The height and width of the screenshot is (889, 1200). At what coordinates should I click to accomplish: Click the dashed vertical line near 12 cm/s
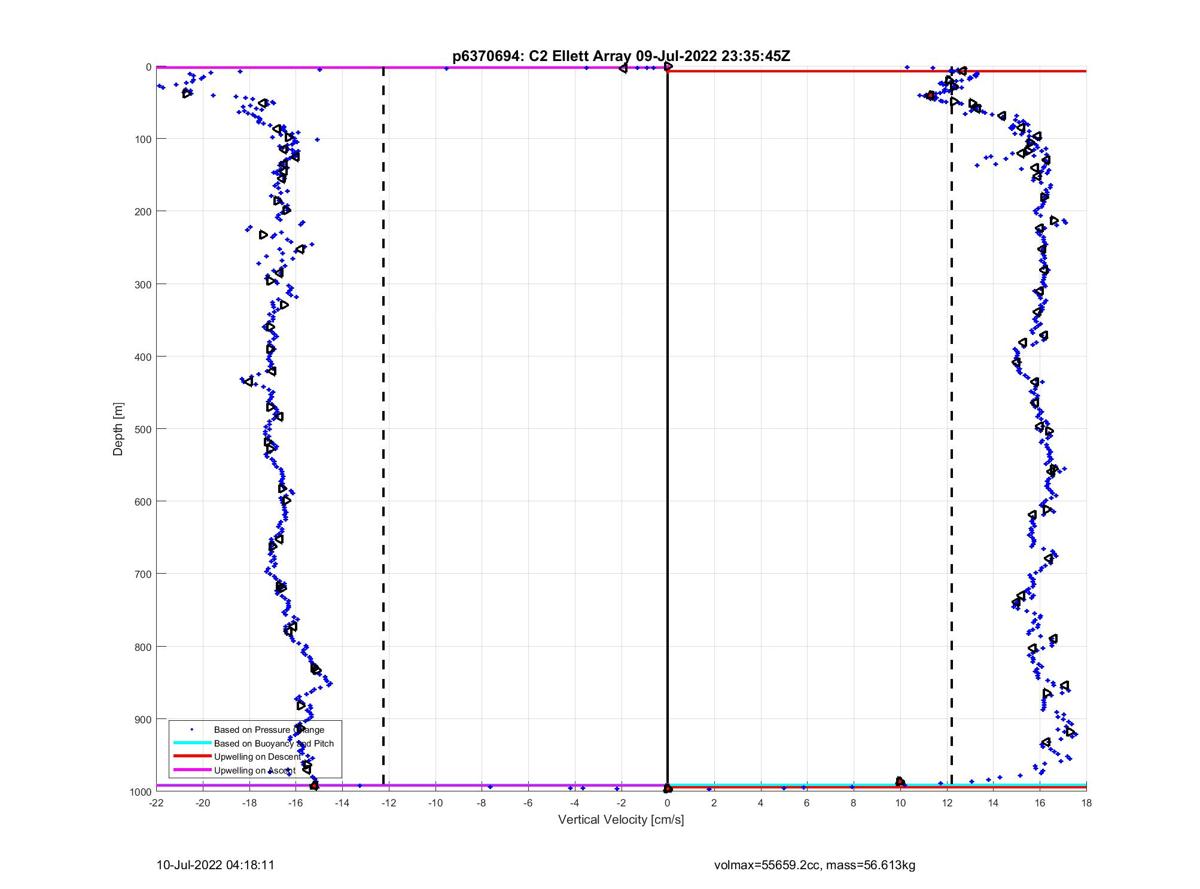pyautogui.click(x=951, y=428)
